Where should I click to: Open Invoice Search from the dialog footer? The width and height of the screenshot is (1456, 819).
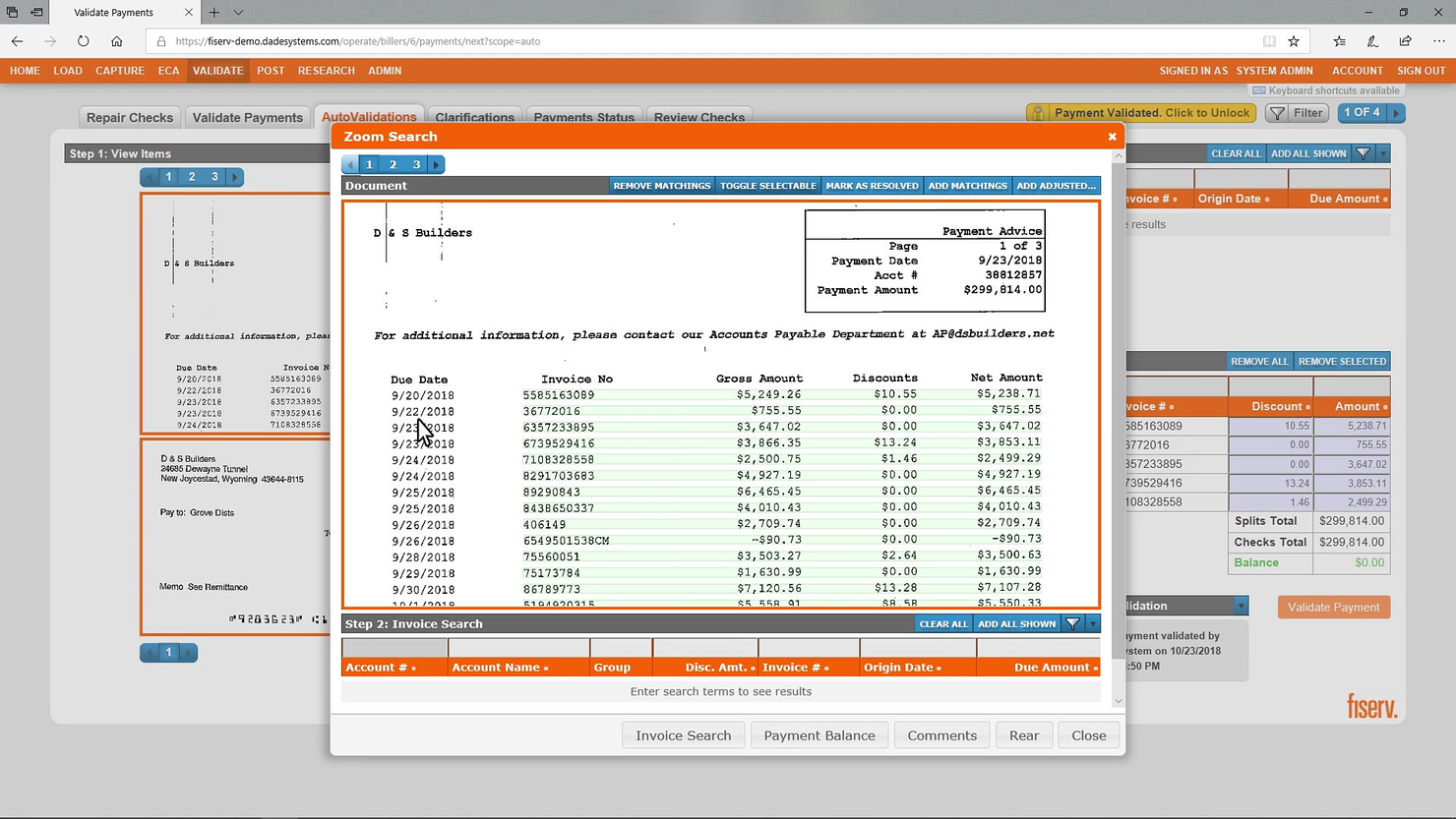pyautogui.click(x=683, y=734)
